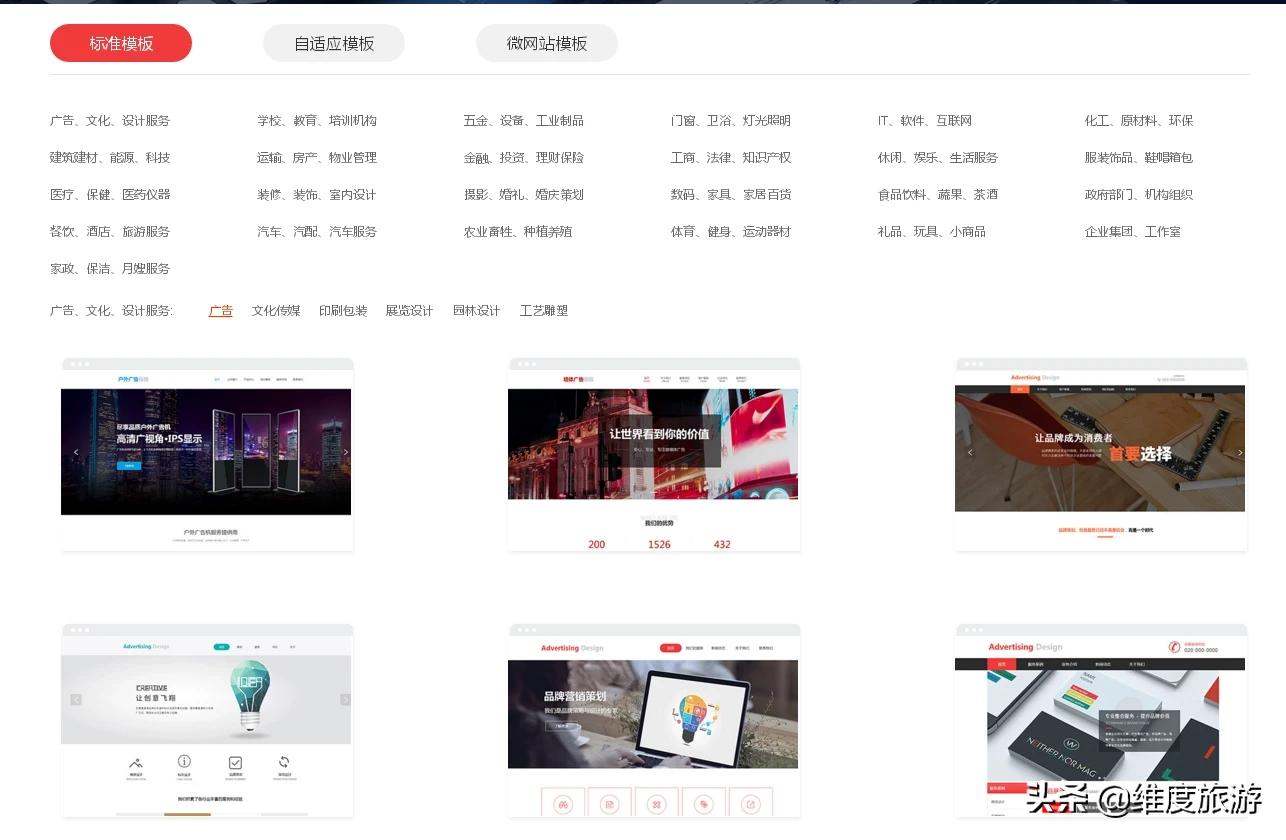Click the 学校、教育、培训机构 category link
Viewport: 1286px width, 840px height.
click(317, 121)
